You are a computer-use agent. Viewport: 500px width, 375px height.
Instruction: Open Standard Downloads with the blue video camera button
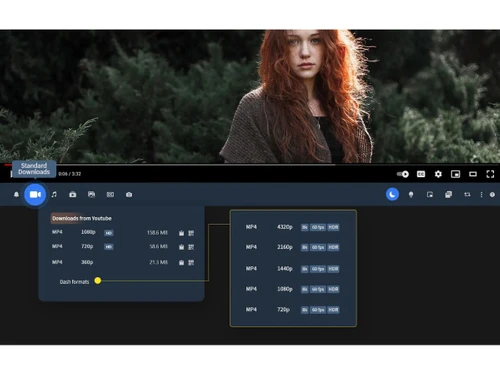(35, 194)
